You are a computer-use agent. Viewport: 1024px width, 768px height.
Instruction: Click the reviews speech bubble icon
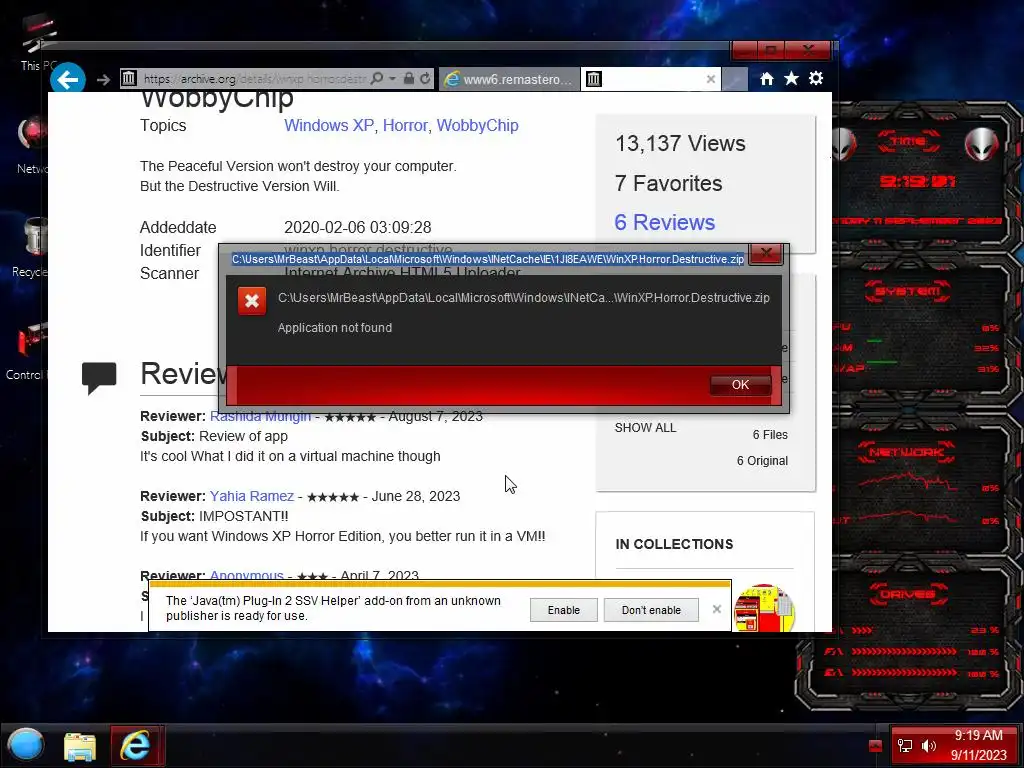tap(99, 378)
